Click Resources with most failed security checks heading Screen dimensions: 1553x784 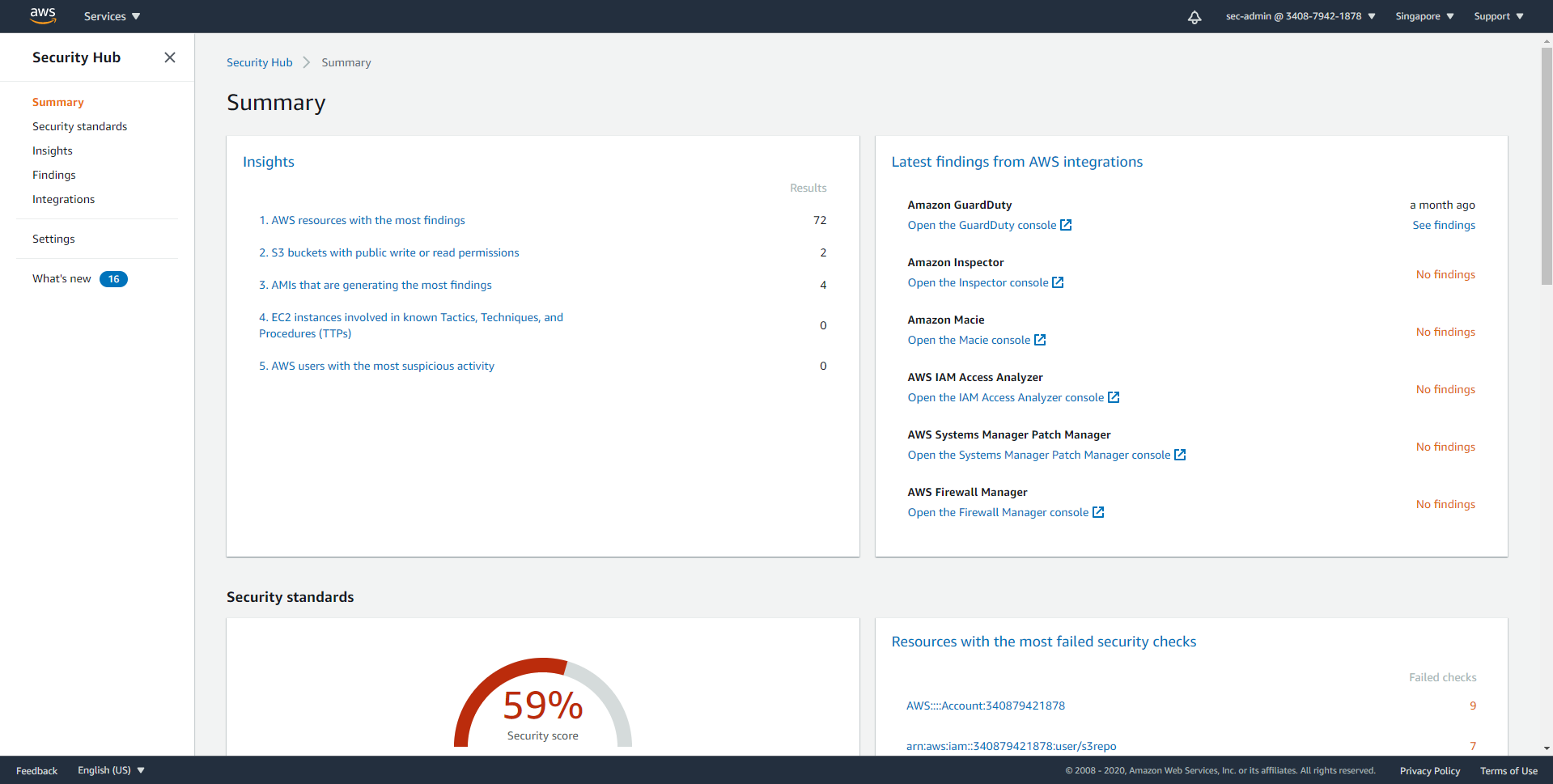1044,642
